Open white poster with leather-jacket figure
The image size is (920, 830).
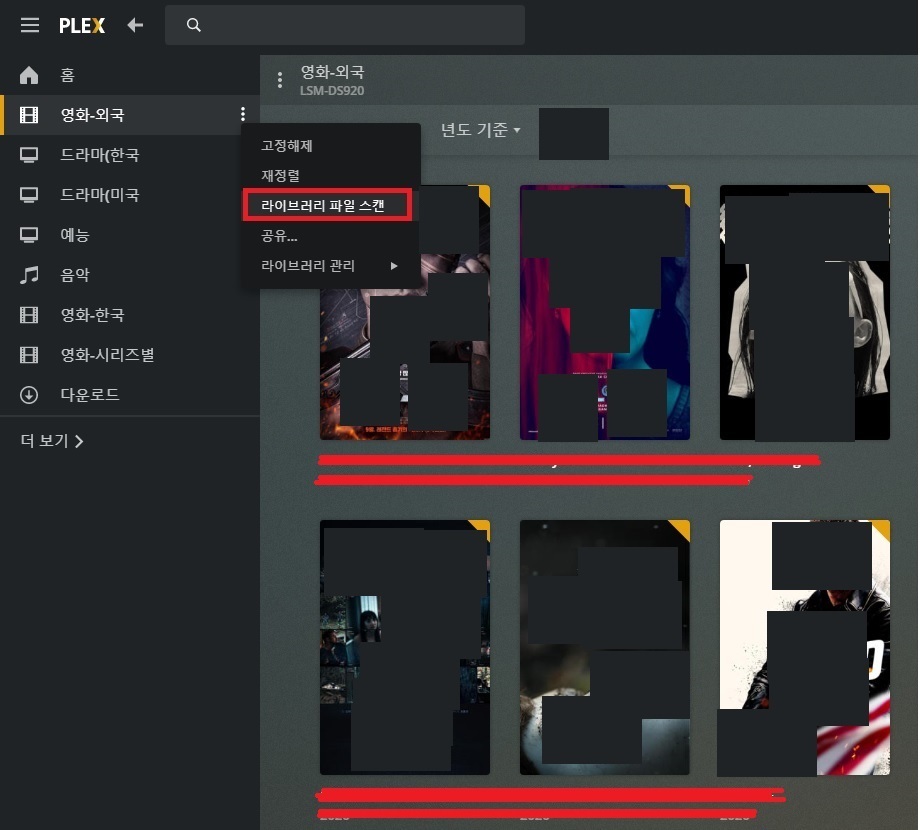pos(805,647)
